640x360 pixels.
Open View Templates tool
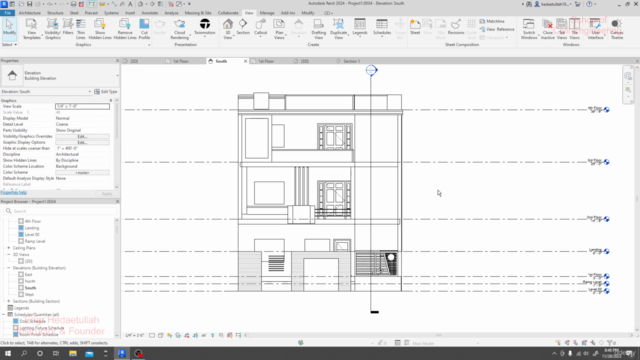click(31, 29)
